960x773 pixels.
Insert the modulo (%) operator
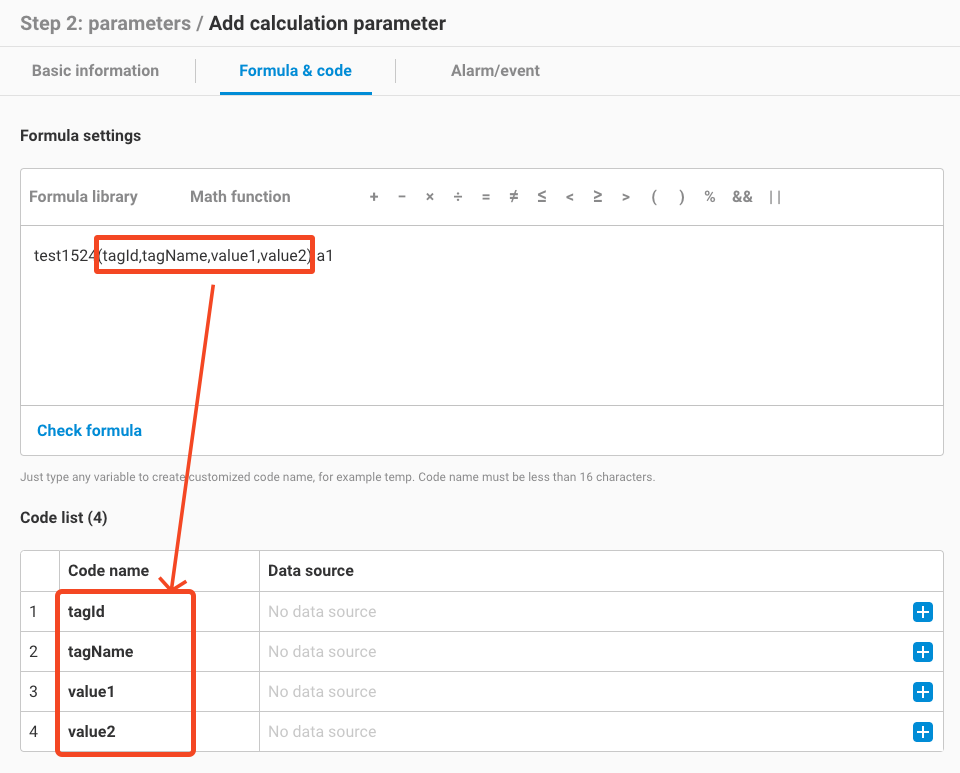[x=710, y=196]
